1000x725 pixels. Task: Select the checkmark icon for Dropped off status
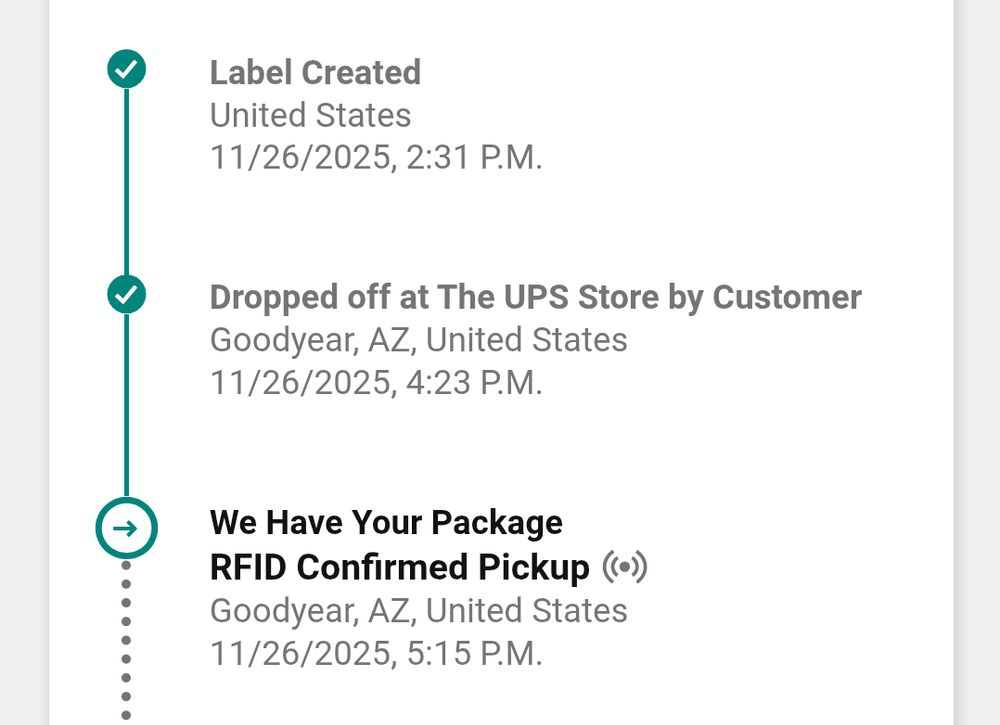click(126, 294)
